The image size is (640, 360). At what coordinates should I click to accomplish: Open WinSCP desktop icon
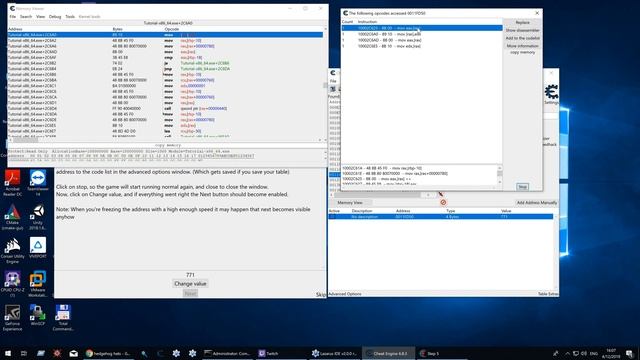(x=38, y=315)
